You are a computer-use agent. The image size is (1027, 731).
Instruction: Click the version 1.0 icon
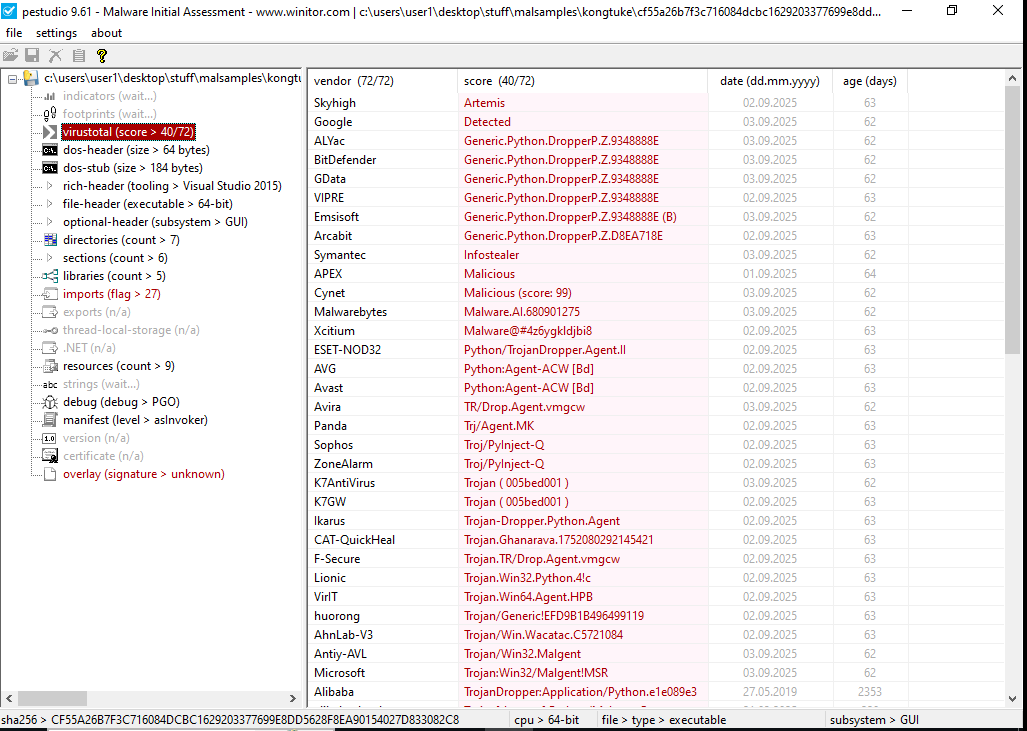coord(50,438)
